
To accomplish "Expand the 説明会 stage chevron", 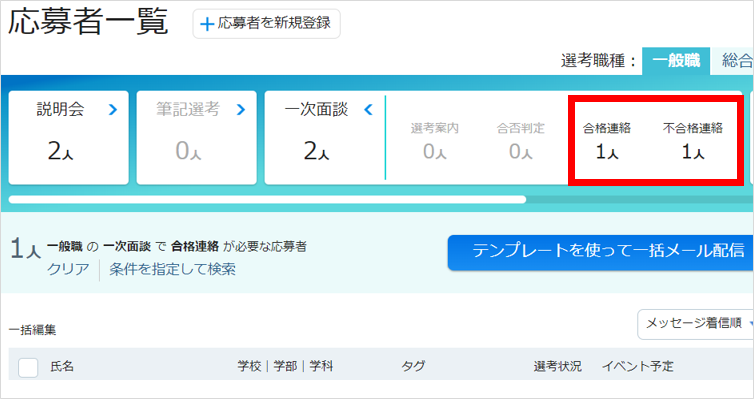I will (113, 110).
